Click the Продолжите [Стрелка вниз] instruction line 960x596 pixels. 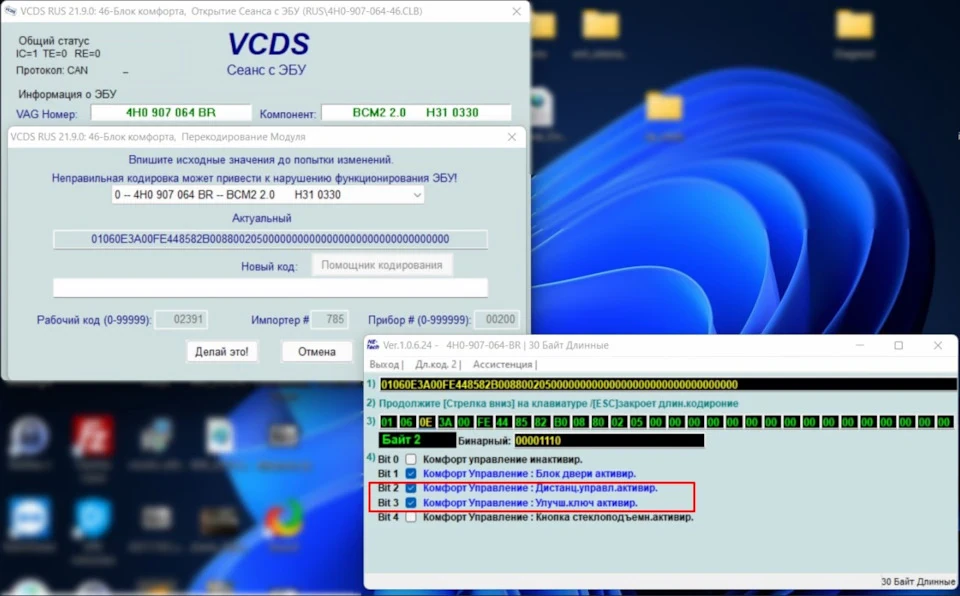click(x=558, y=404)
